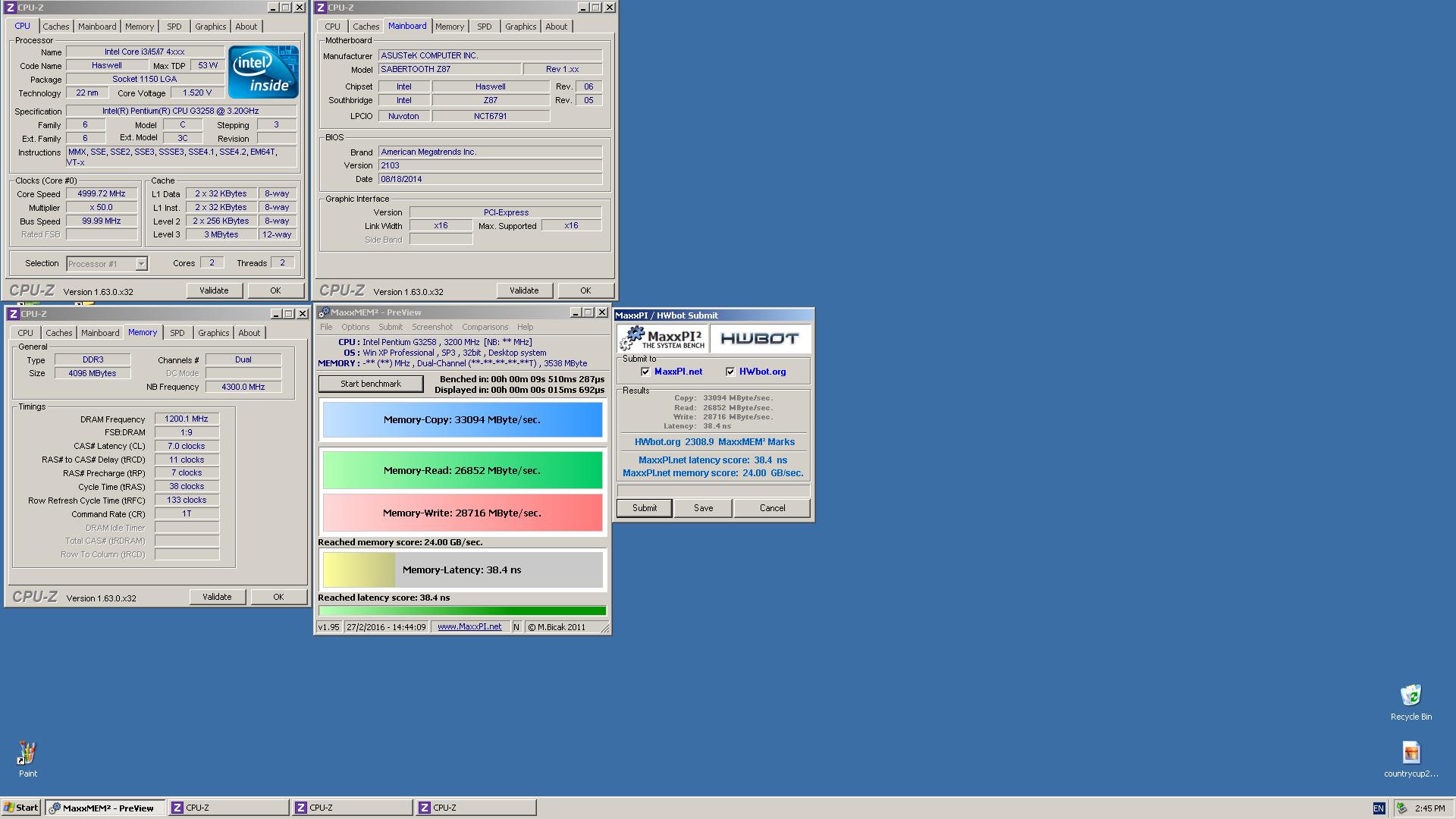Toggle the MaxxPI.net submit checkbox
The height and width of the screenshot is (819, 1456).
pyautogui.click(x=645, y=372)
